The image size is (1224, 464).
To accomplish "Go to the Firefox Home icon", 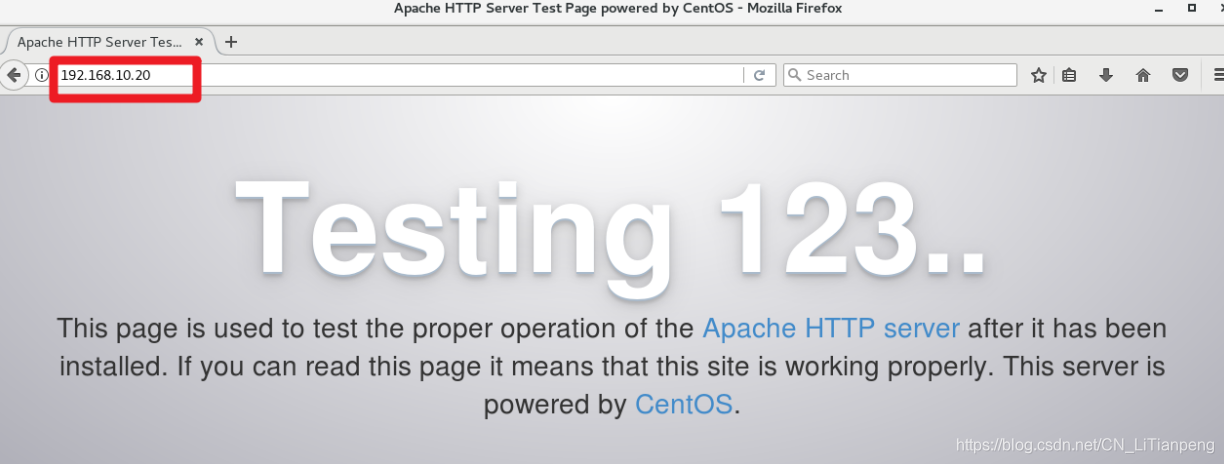I will [1143, 75].
